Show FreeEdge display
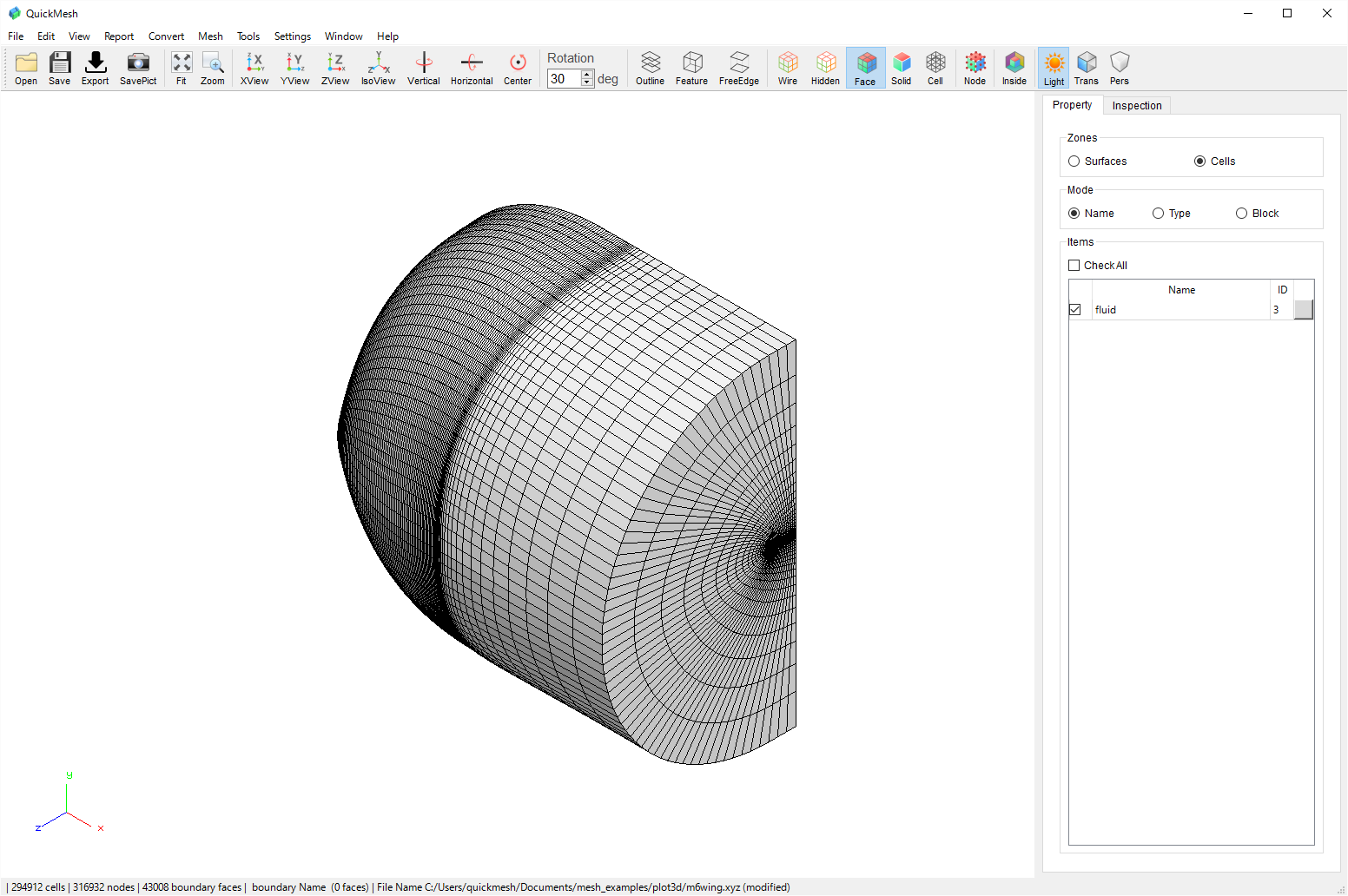1348x896 pixels. [739, 68]
